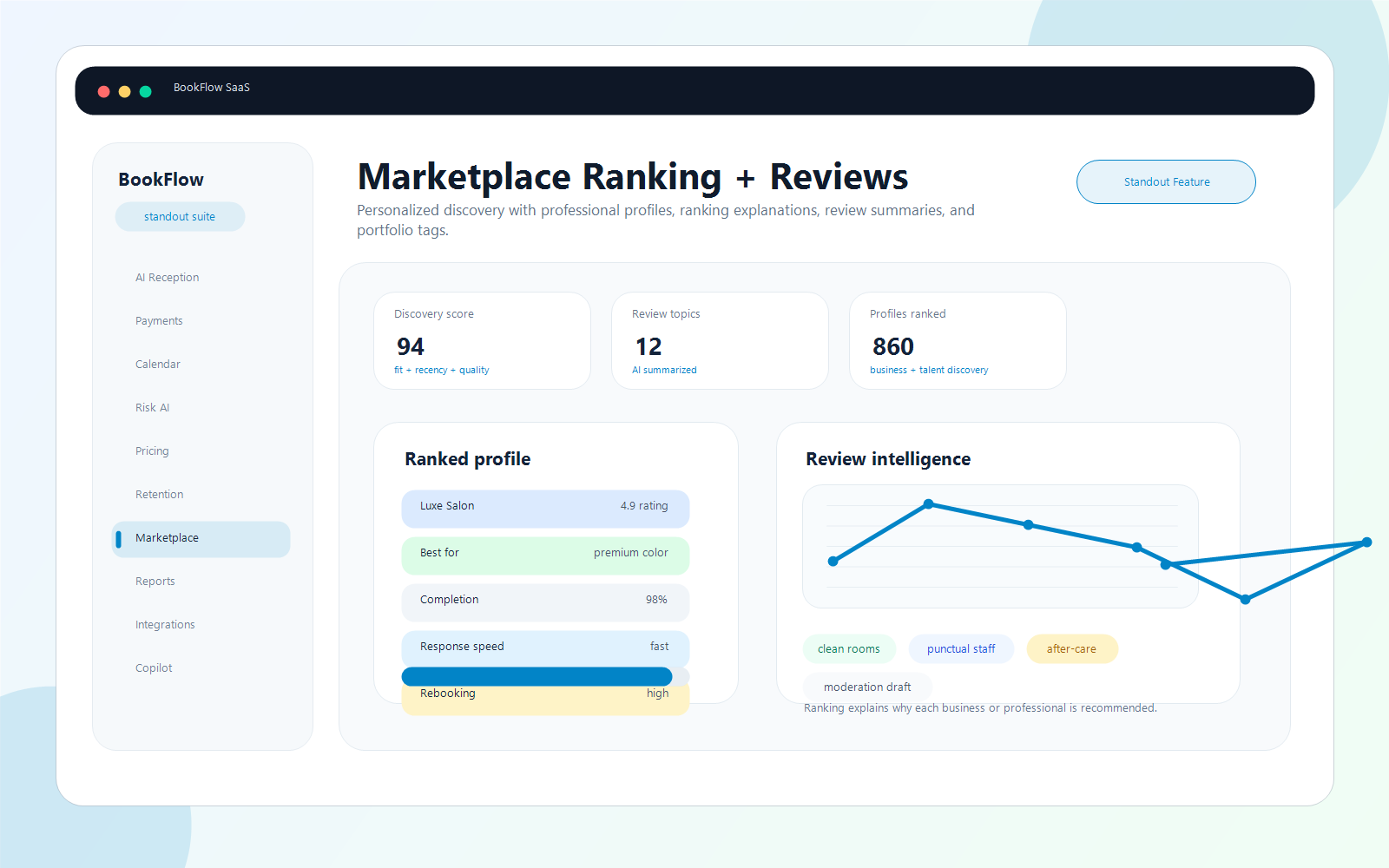Click the AI summarized label
The image size is (1389, 868).
(664, 371)
